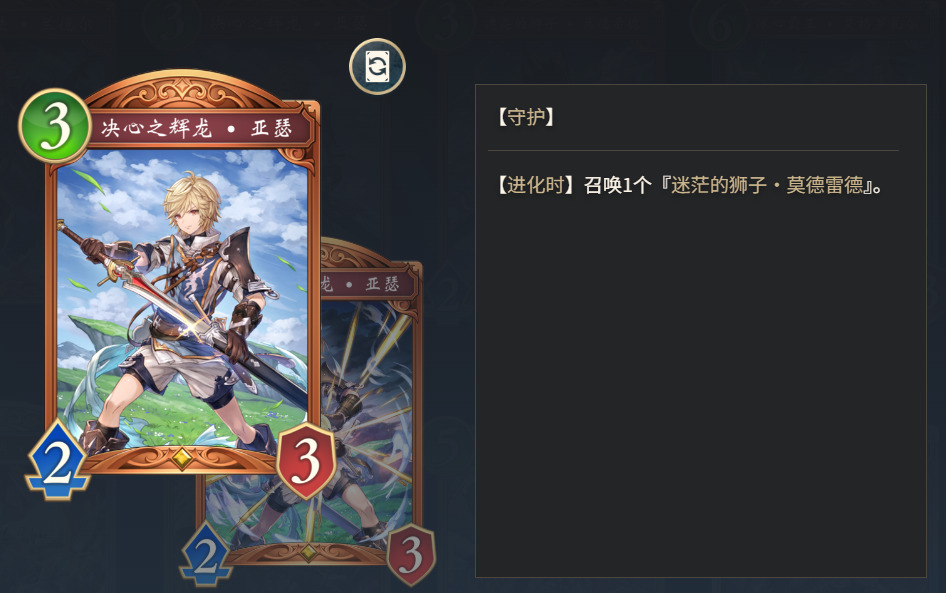
Task: Click the yellow gem on the evolved card's bottom
Action: click(308, 552)
